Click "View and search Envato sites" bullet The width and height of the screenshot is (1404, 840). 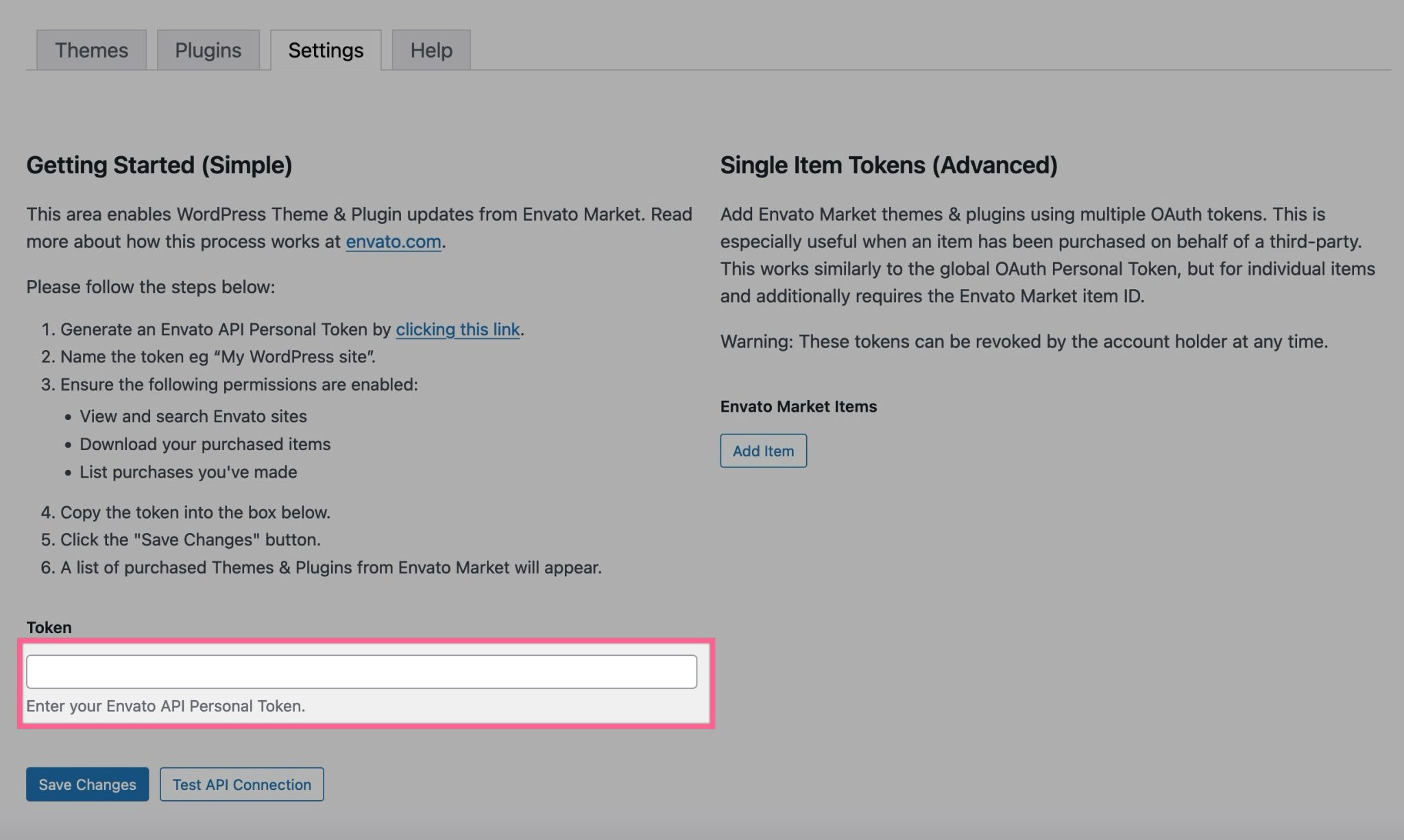(x=193, y=417)
